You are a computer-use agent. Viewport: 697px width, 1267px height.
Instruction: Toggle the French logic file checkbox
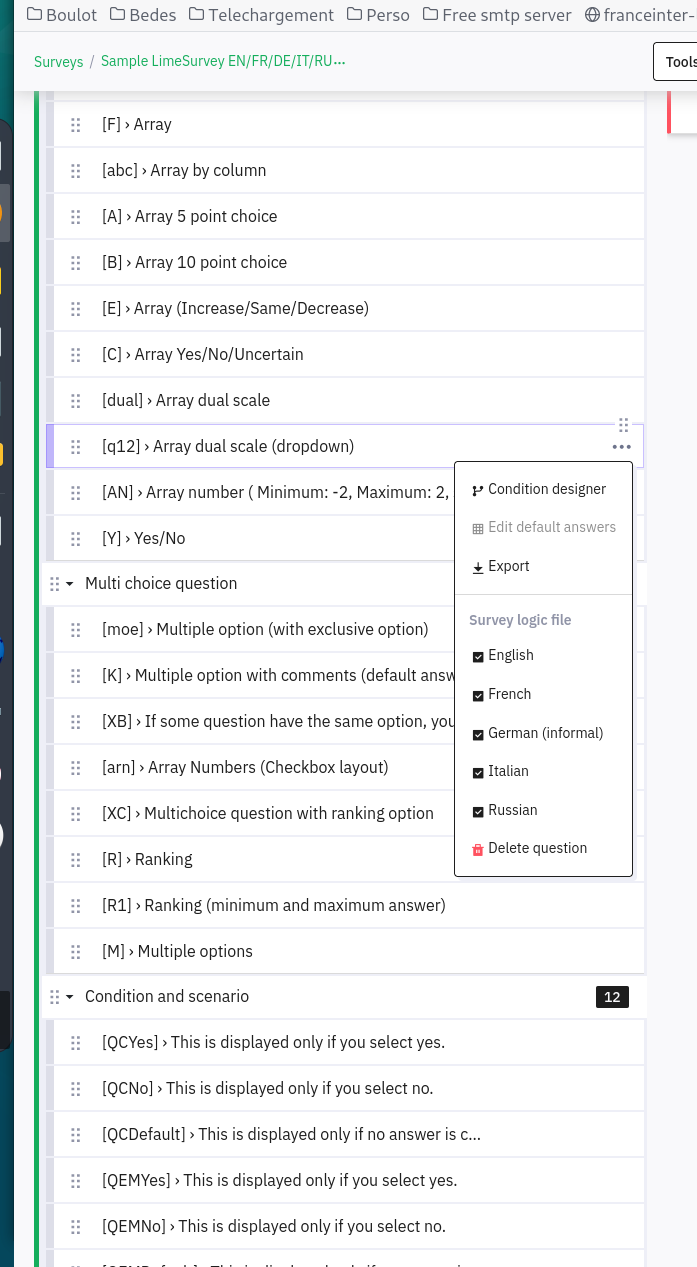pyautogui.click(x=478, y=695)
